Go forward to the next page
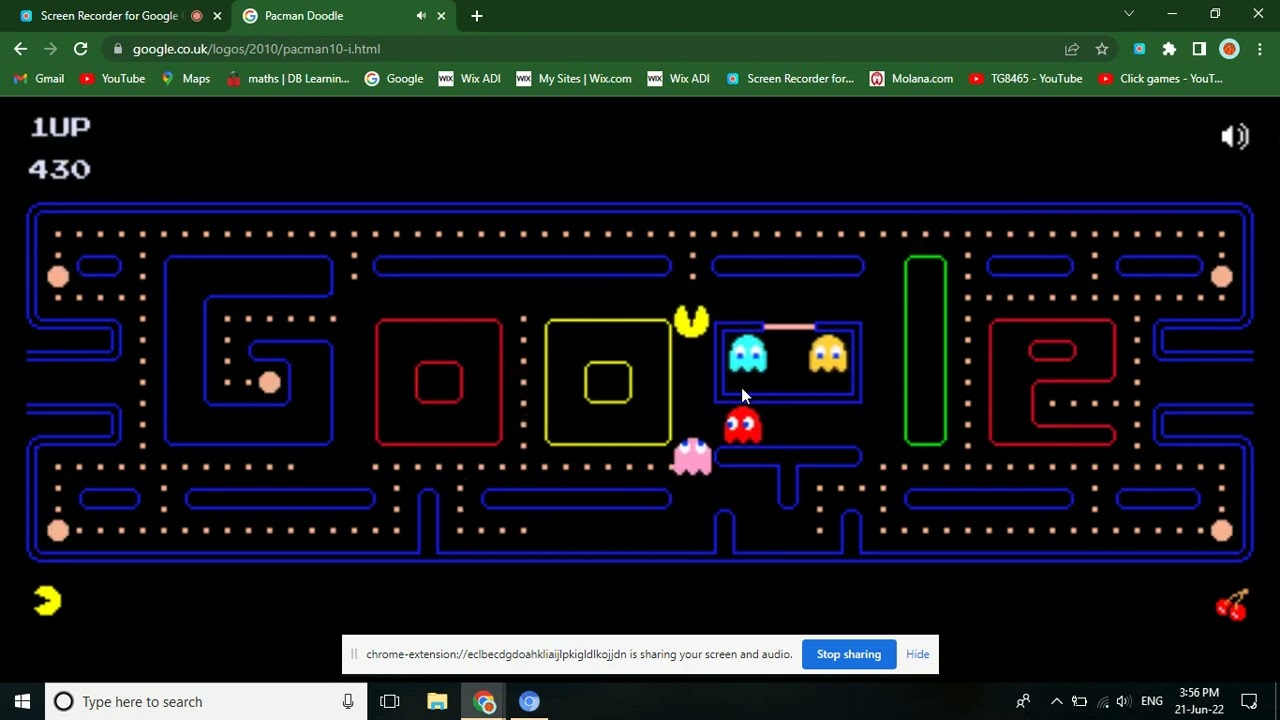The width and height of the screenshot is (1280, 720). 51,49
